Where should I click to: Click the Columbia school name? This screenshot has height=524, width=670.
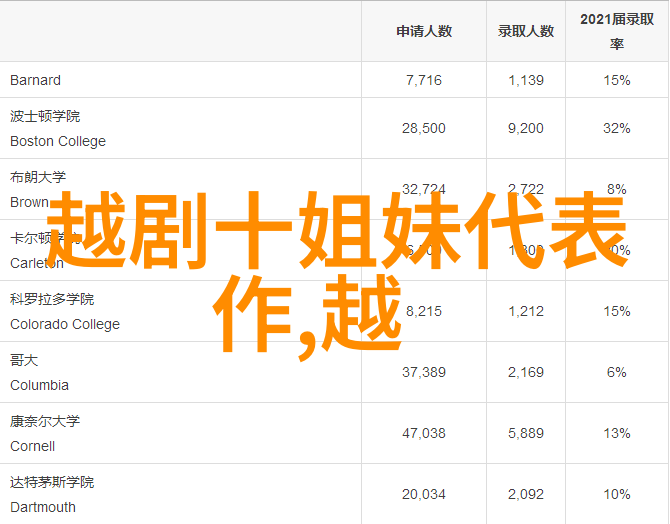[x=39, y=385]
